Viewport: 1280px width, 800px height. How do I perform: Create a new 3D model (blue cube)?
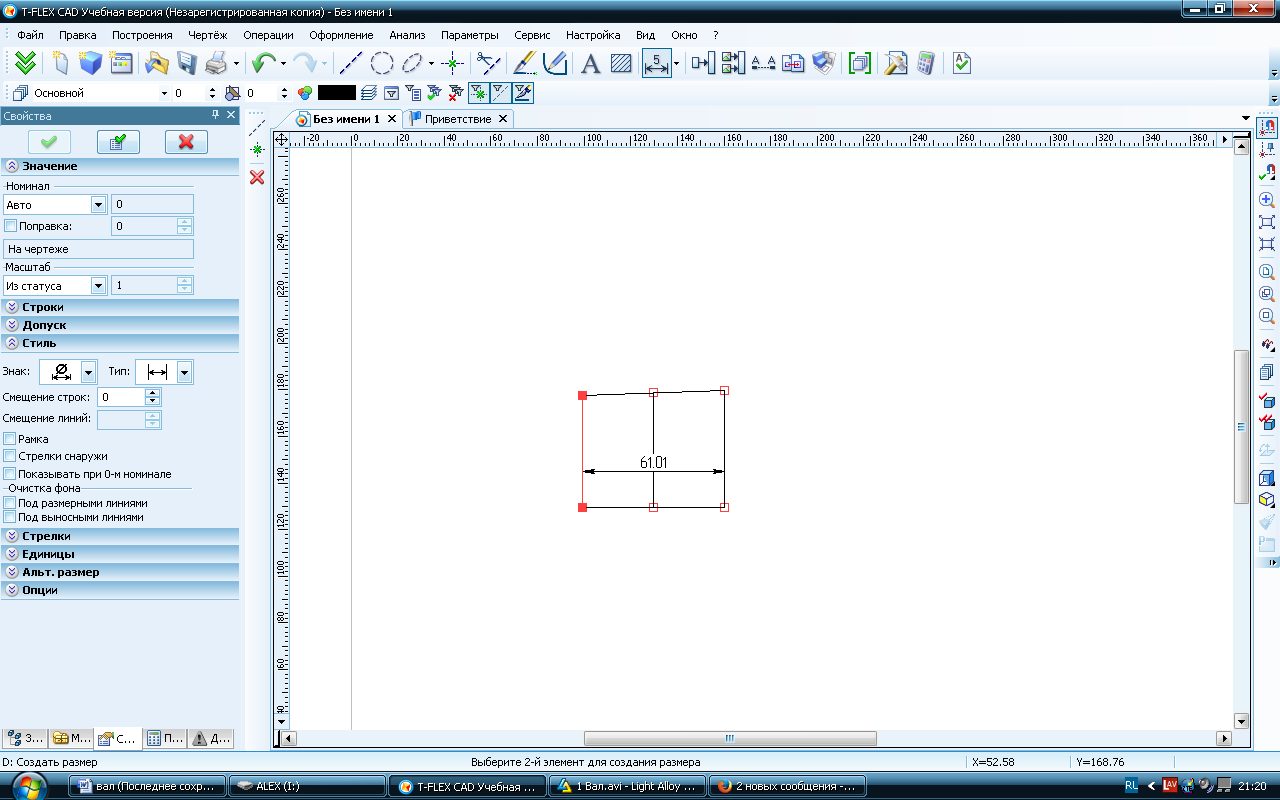point(91,63)
